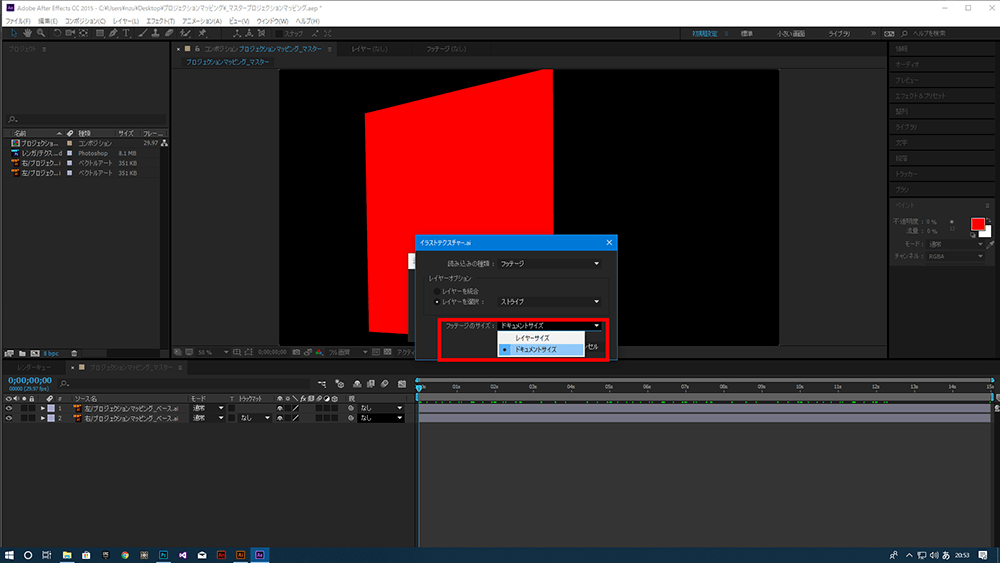Image resolution: width=1000 pixels, height=563 pixels.
Task: Select the Zoom magnifier tool
Action: (x=40, y=33)
